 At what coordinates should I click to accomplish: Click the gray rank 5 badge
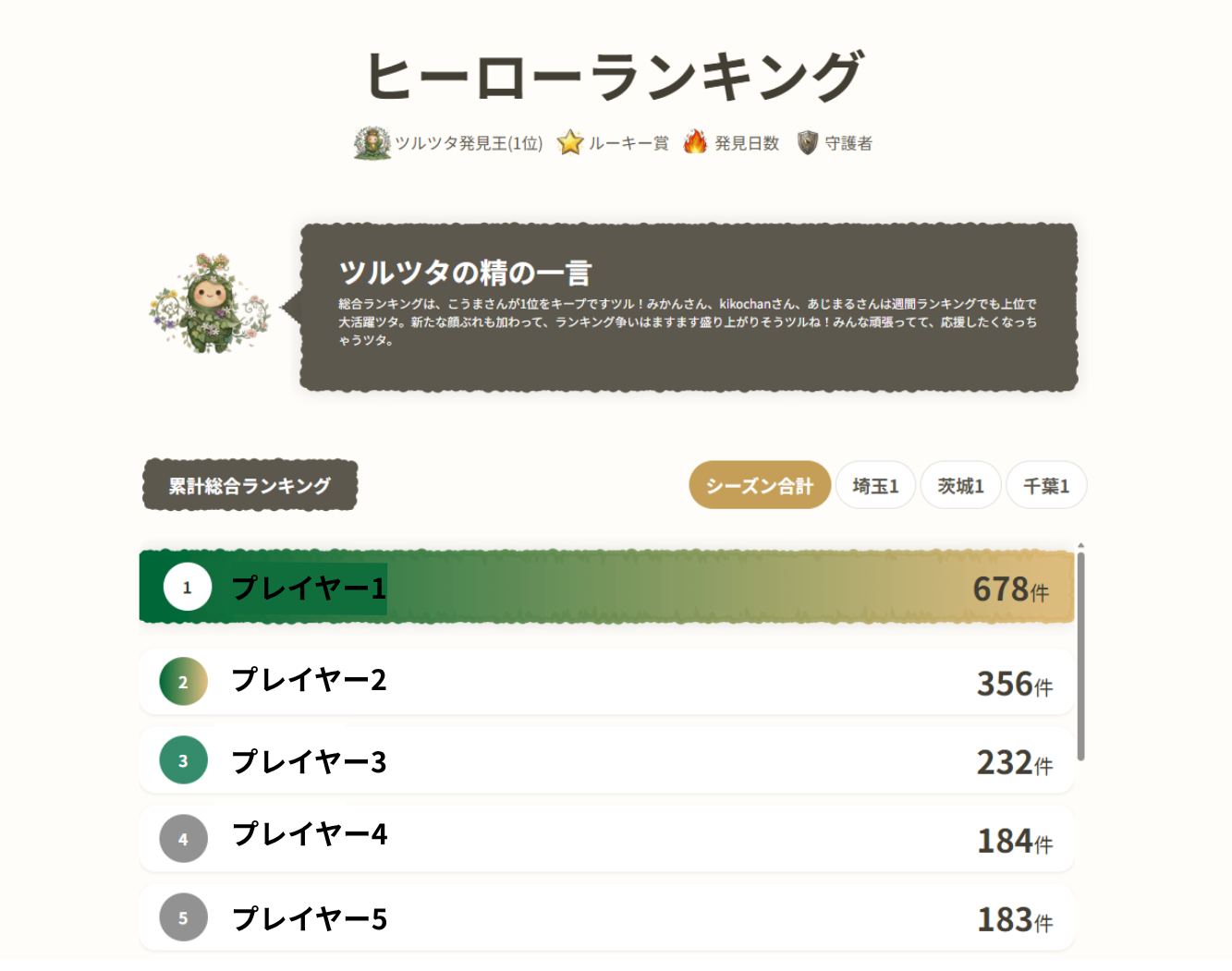pyautogui.click(x=183, y=917)
